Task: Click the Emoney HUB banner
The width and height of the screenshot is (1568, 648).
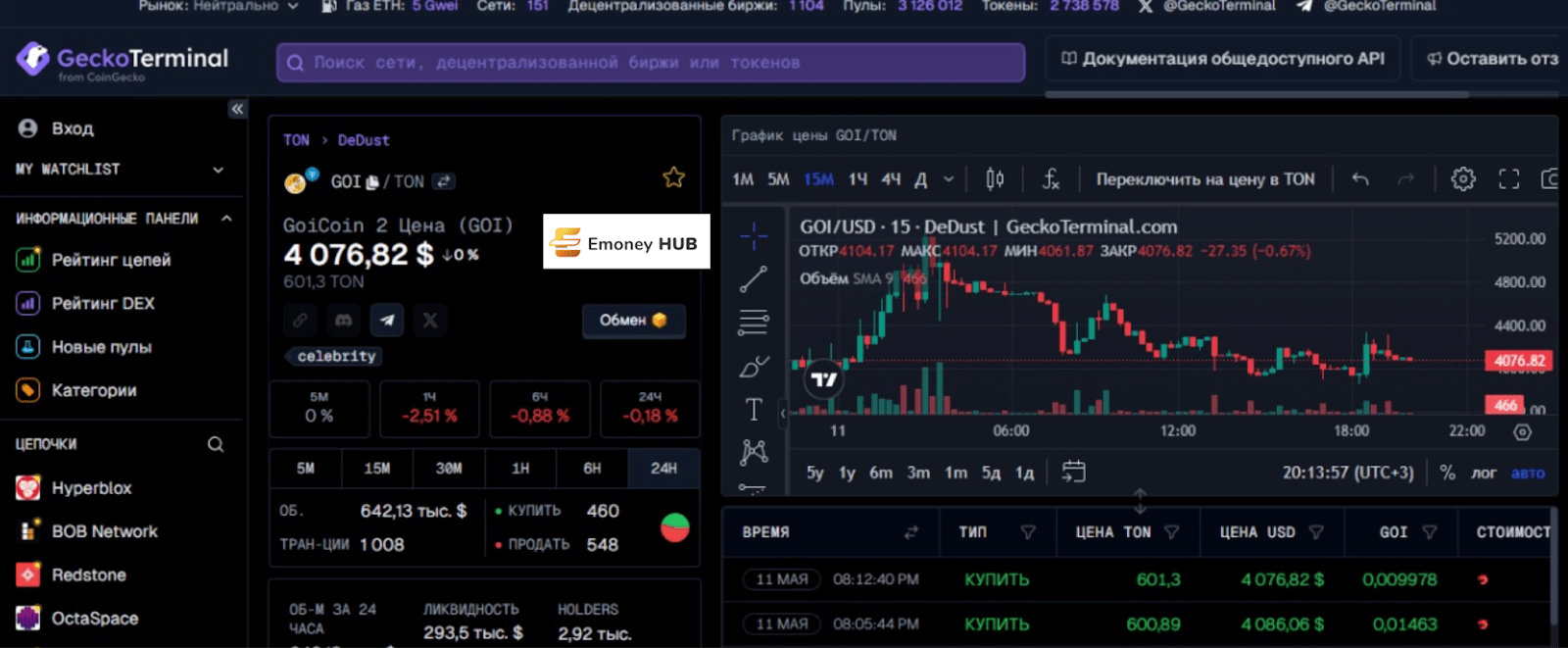Action: [626, 241]
